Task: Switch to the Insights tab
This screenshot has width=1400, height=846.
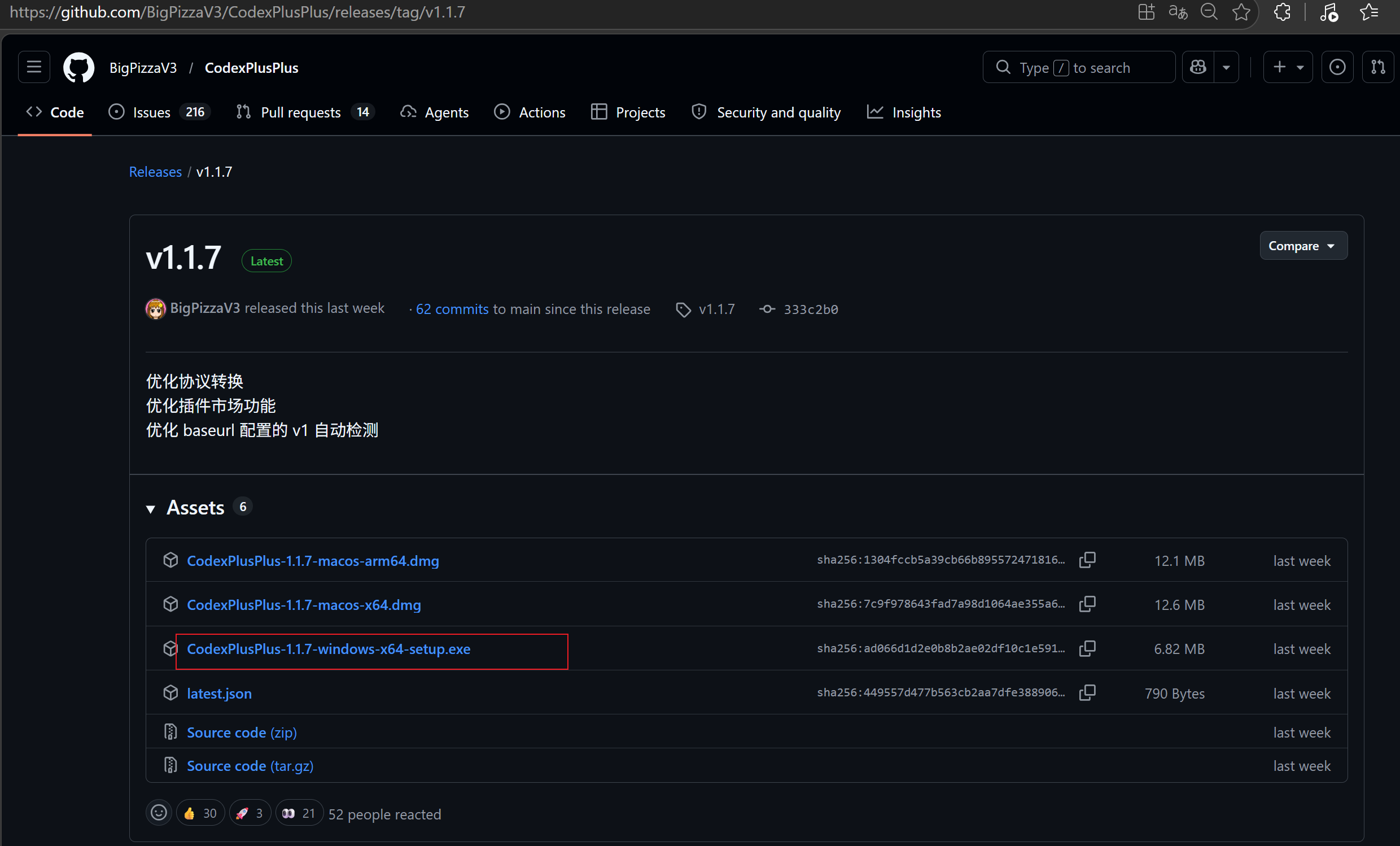Action: coord(904,112)
